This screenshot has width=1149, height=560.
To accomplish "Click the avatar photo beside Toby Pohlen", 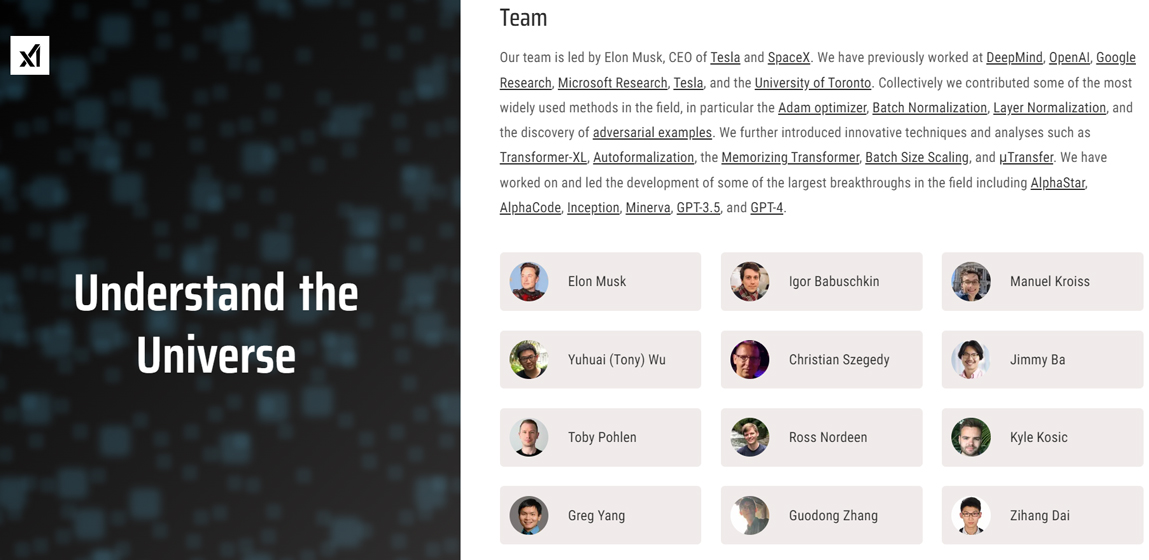I will [529, 438].
